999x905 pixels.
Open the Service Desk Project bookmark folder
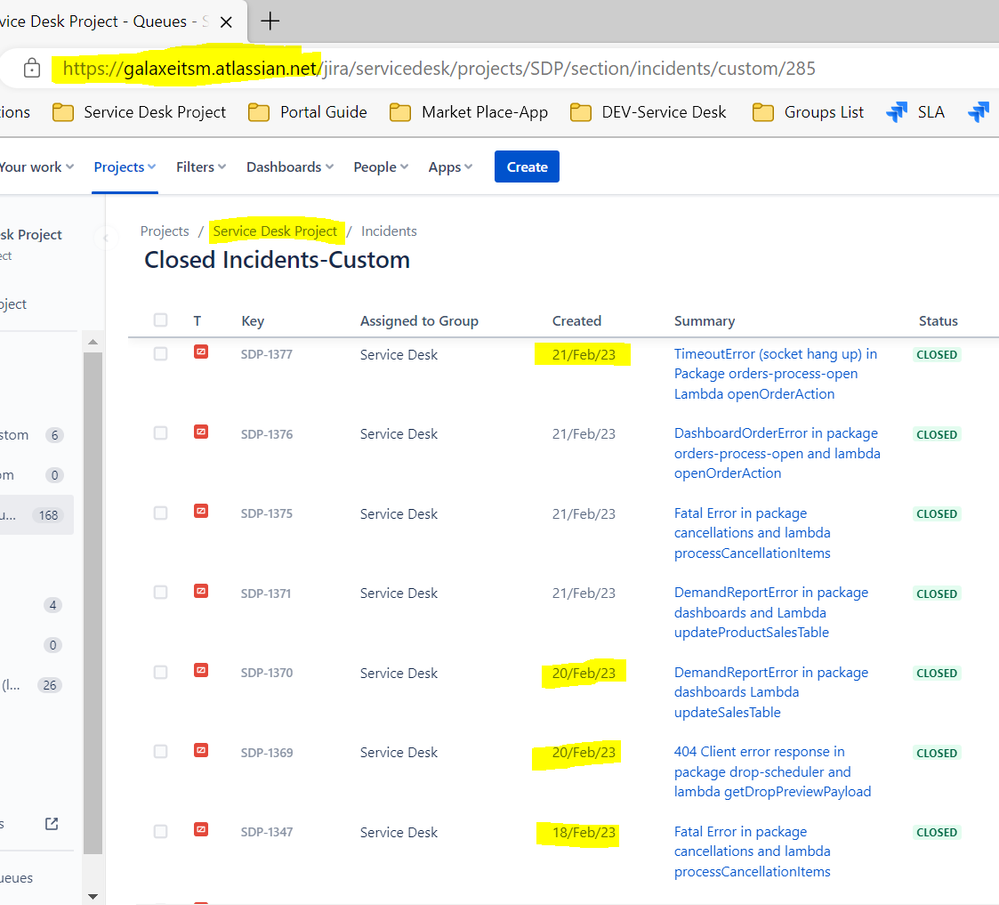[x=139, y=112]
